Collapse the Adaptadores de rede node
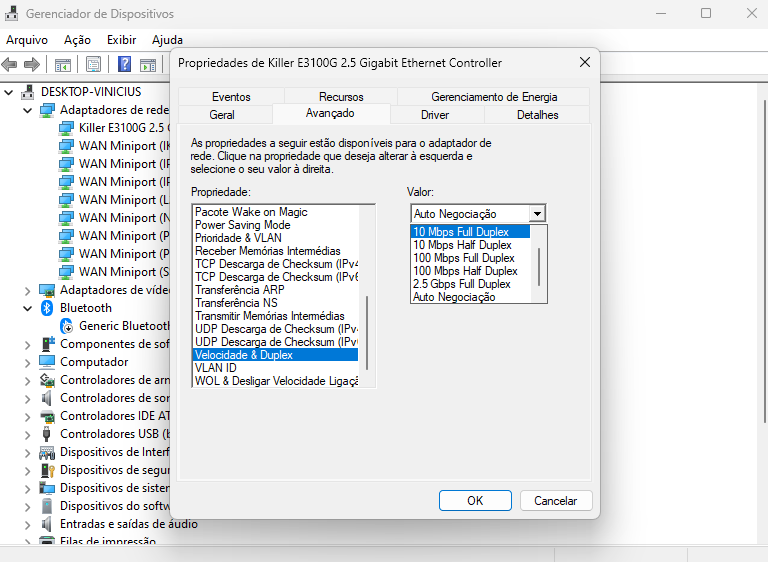 pos(27,110)
